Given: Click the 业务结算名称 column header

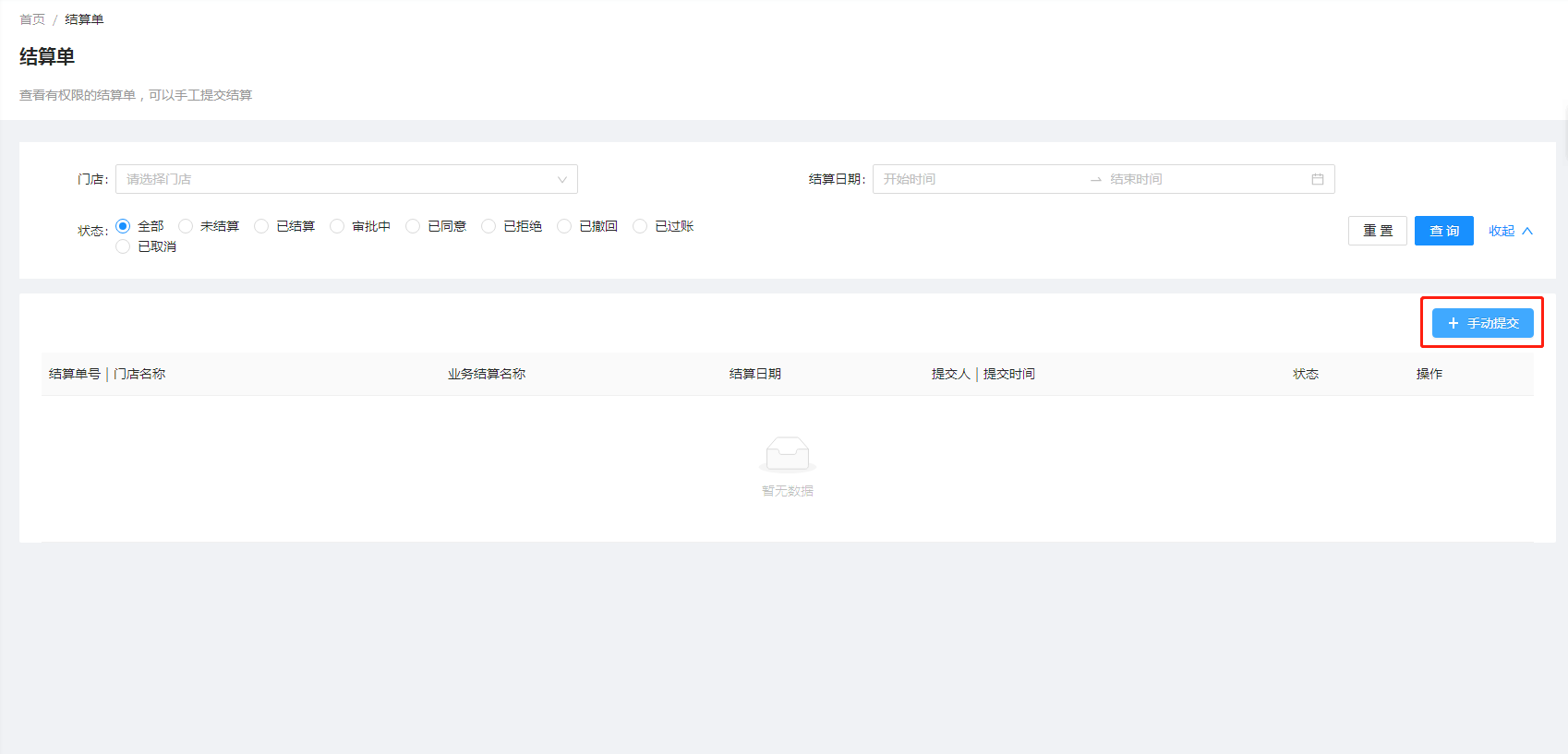Looking at the screenshot, I should [487, 374].
